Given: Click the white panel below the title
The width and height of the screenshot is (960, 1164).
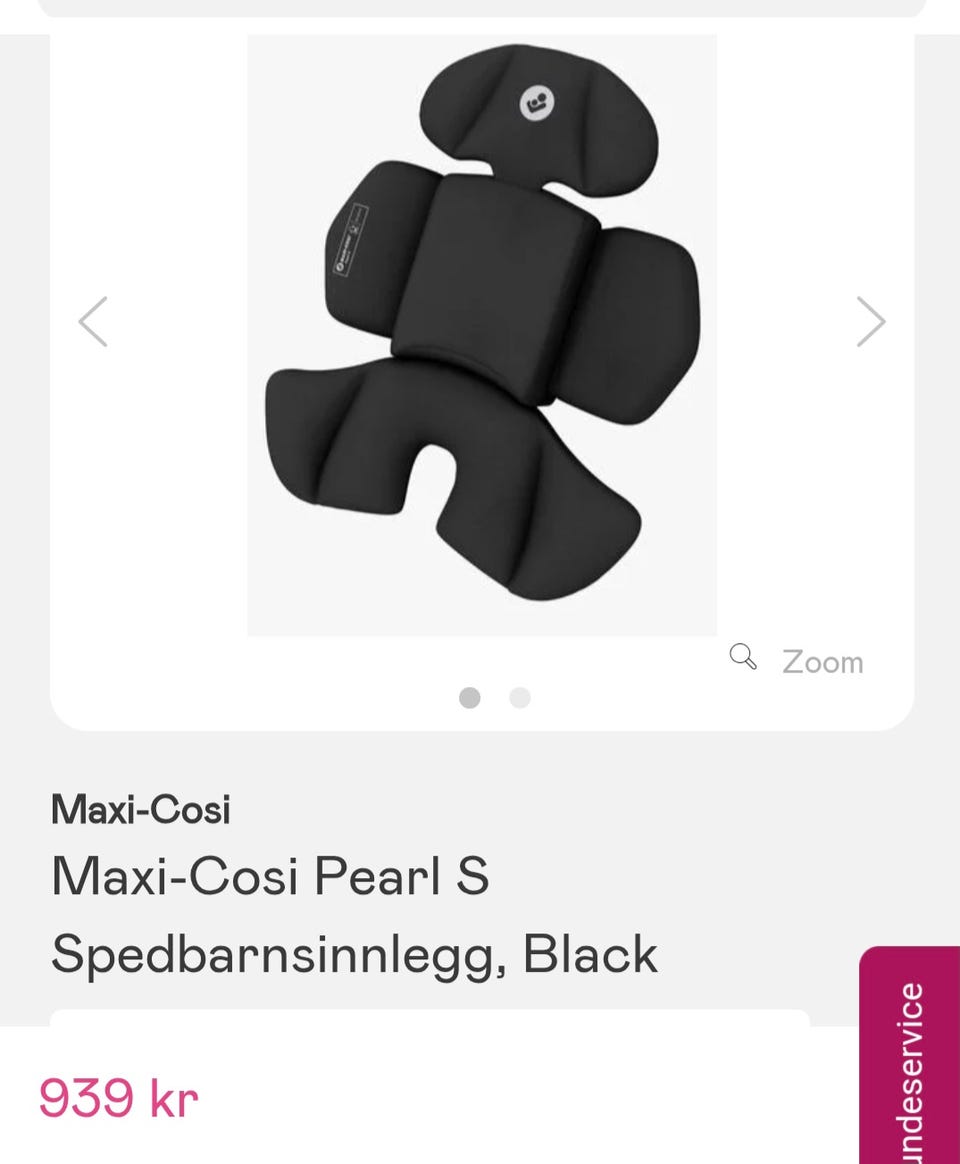Looking at the screenshot, I should click(429, 1018).
